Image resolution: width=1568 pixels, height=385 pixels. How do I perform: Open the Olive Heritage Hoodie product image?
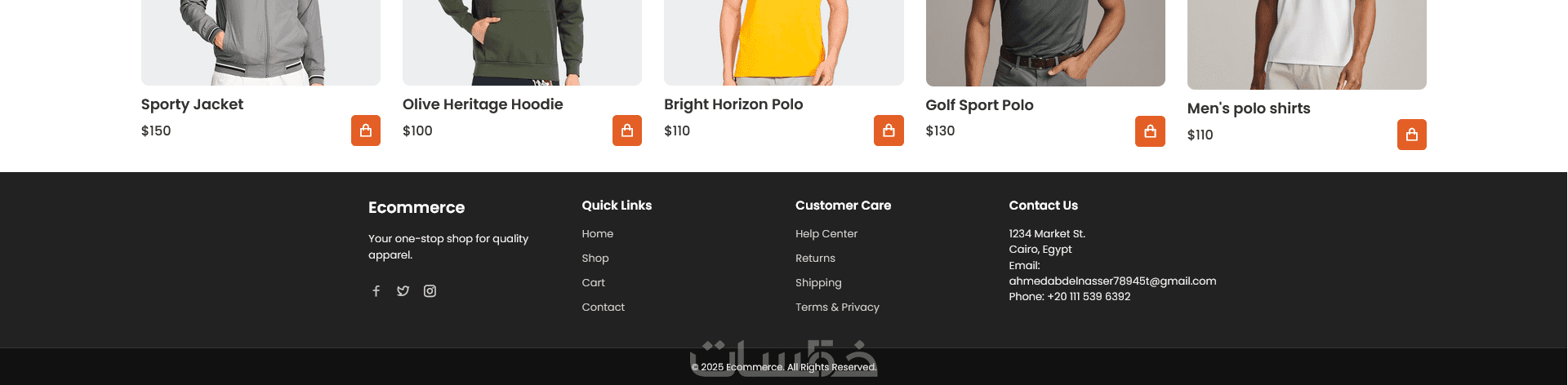point(522,41)
